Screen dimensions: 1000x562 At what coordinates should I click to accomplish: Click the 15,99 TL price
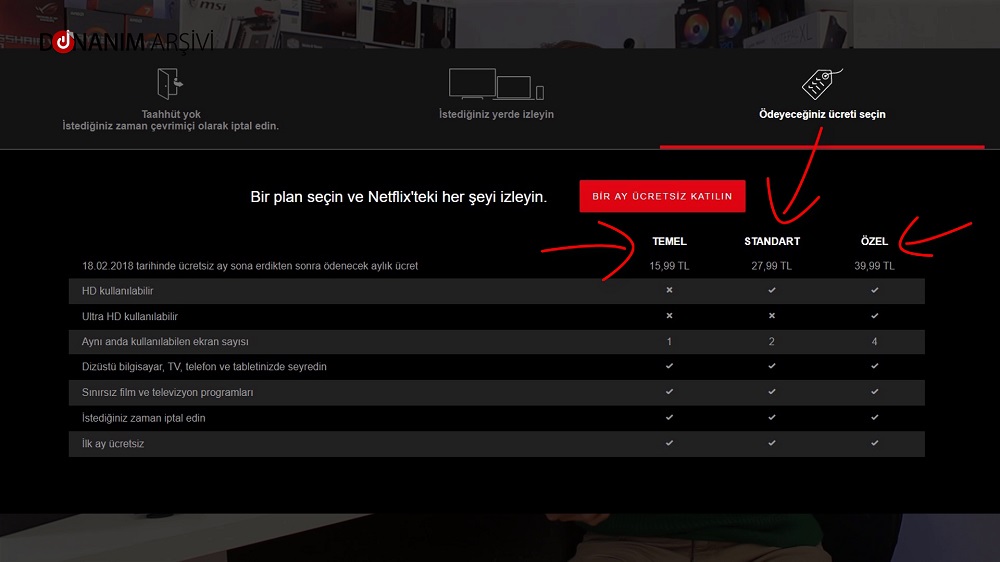click(669, 266)
